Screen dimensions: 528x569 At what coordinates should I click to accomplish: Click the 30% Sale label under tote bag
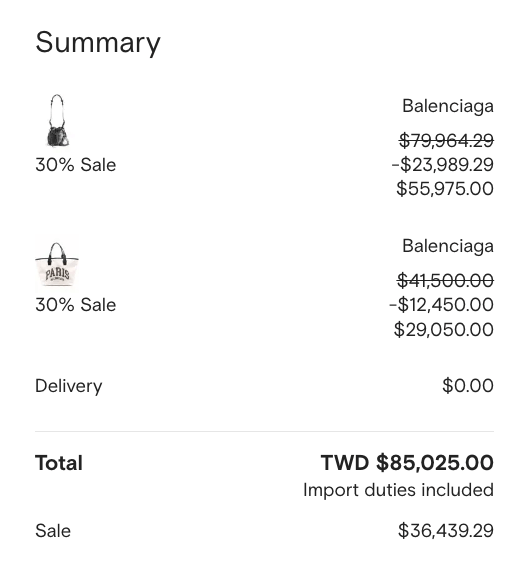[76, 305]
